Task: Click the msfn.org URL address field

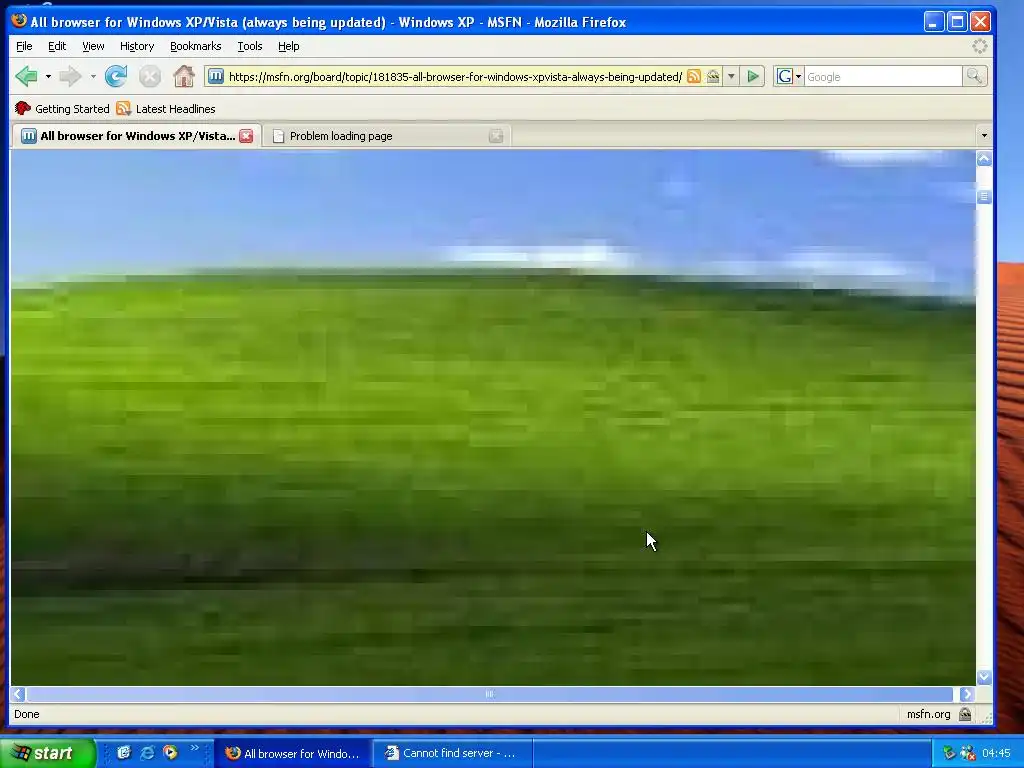Action: click(x=455, y=76)
